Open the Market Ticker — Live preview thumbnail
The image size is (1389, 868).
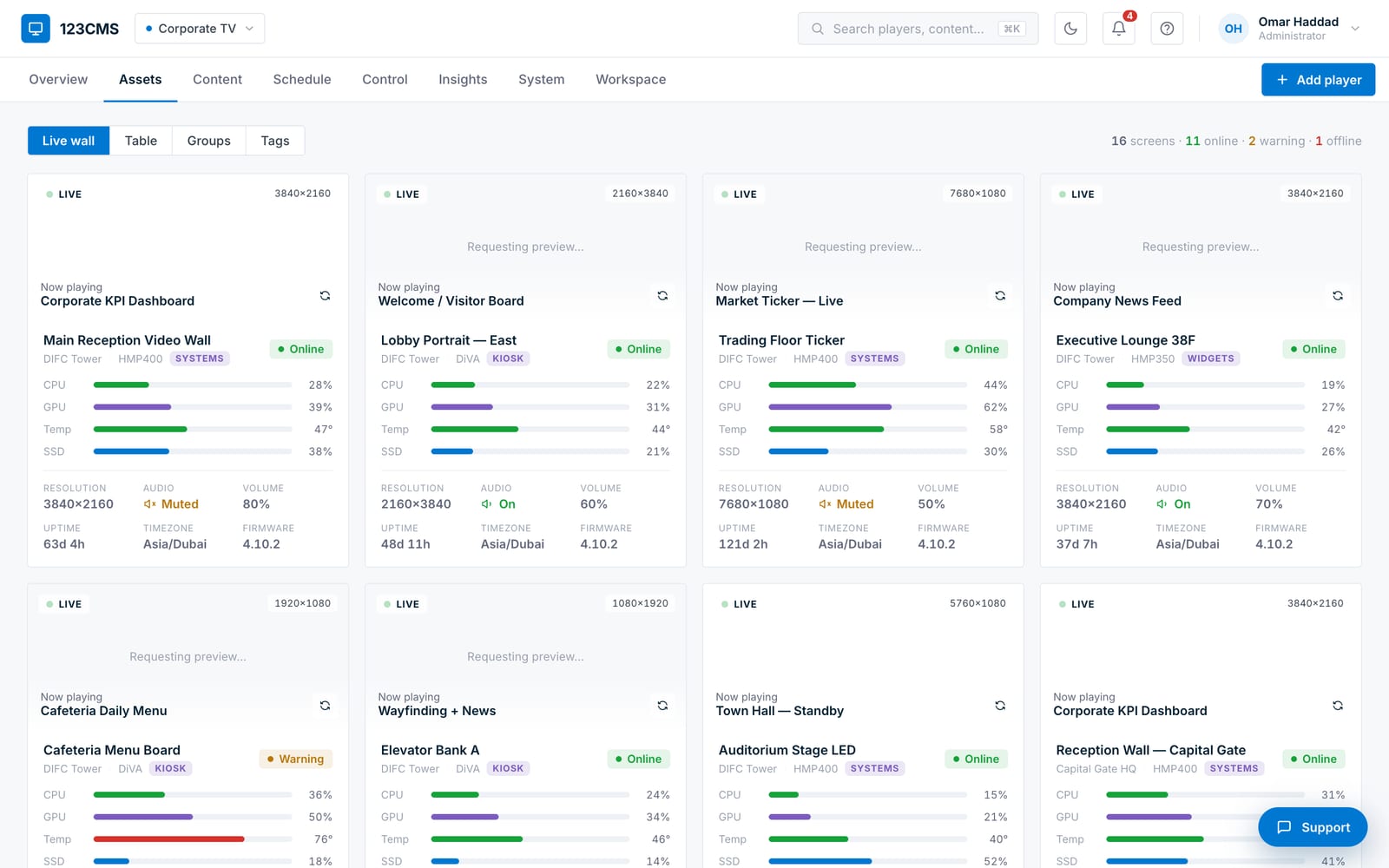click(863, 246)
